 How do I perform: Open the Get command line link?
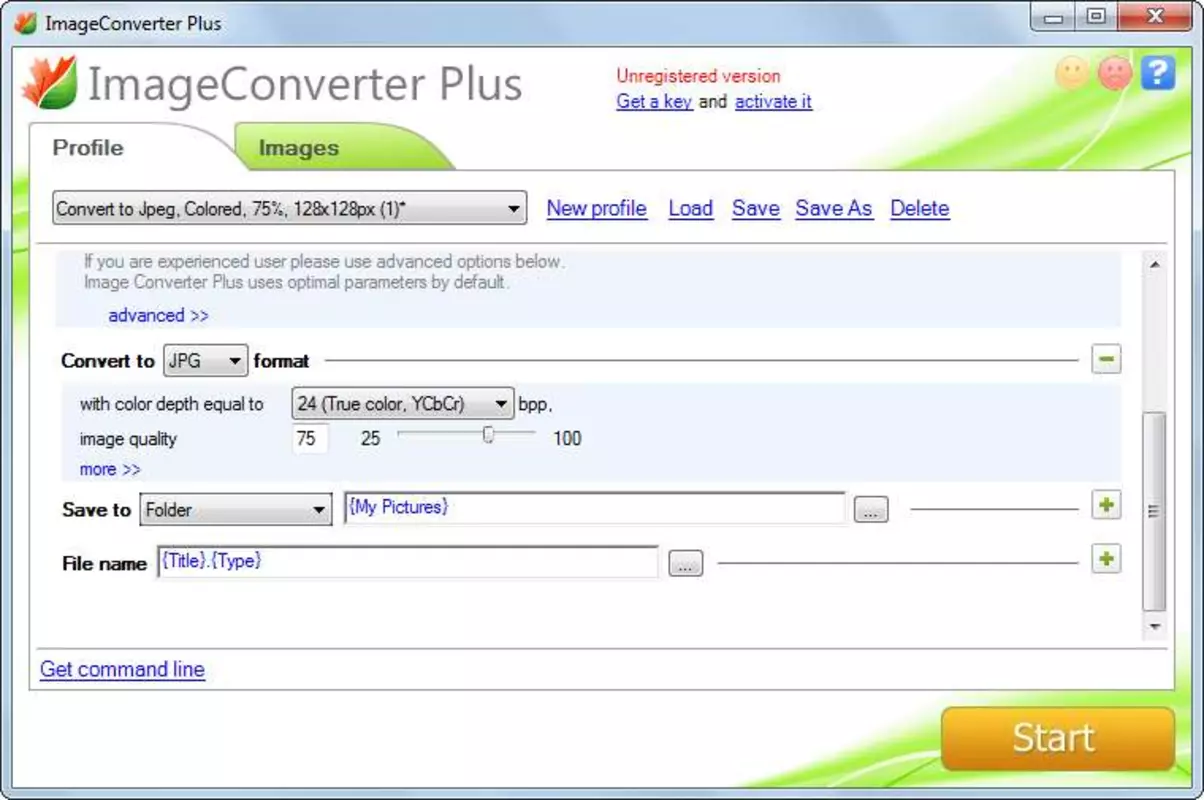[122, 669]
